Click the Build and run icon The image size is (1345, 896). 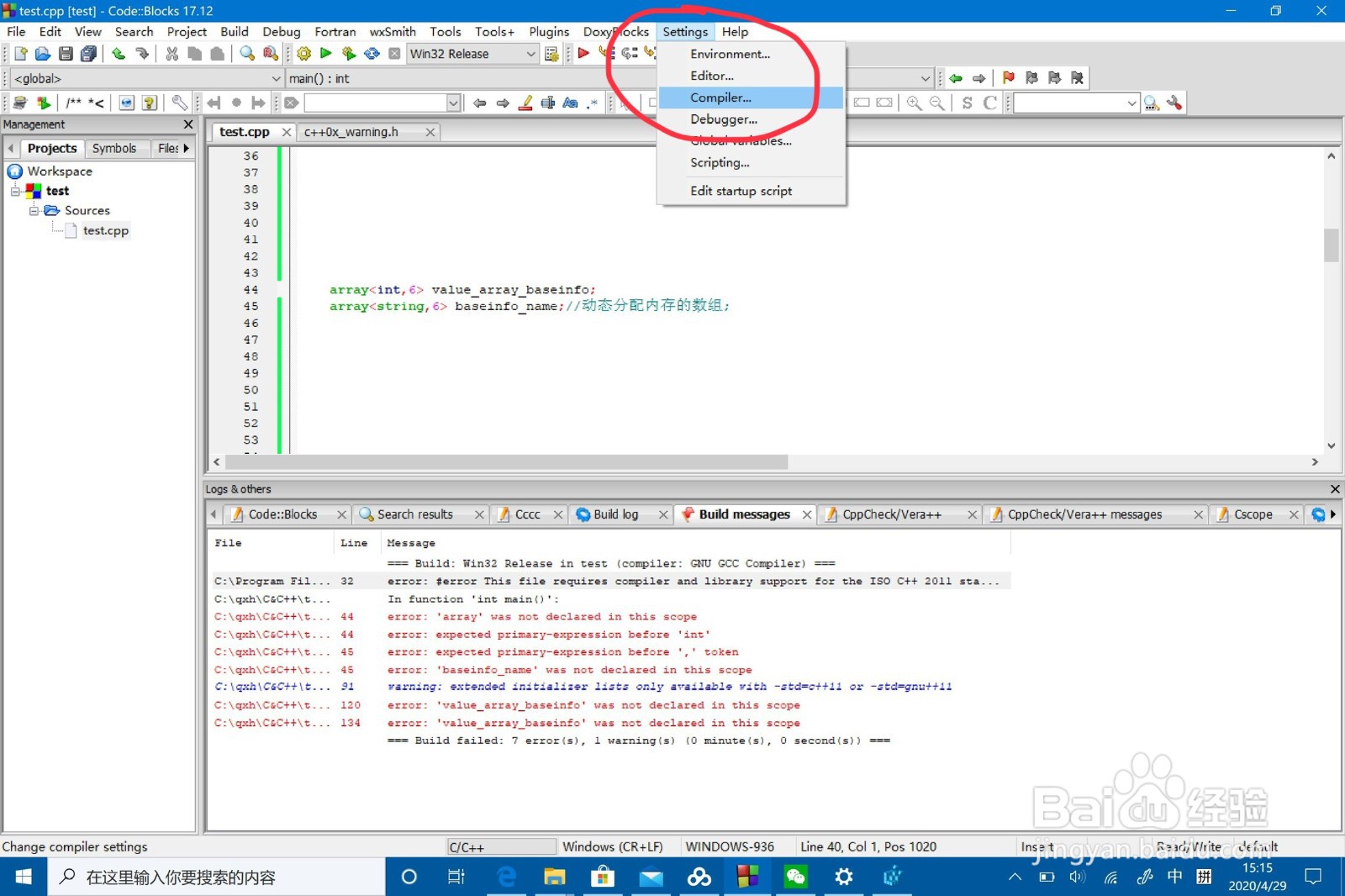[349, 54]
